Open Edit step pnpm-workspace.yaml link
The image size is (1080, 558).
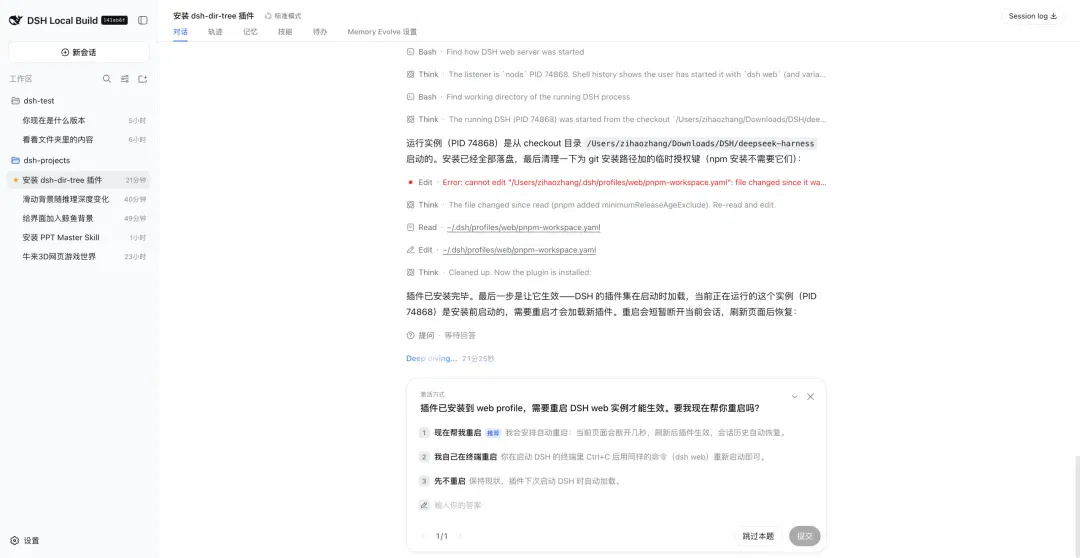(519, 250)
